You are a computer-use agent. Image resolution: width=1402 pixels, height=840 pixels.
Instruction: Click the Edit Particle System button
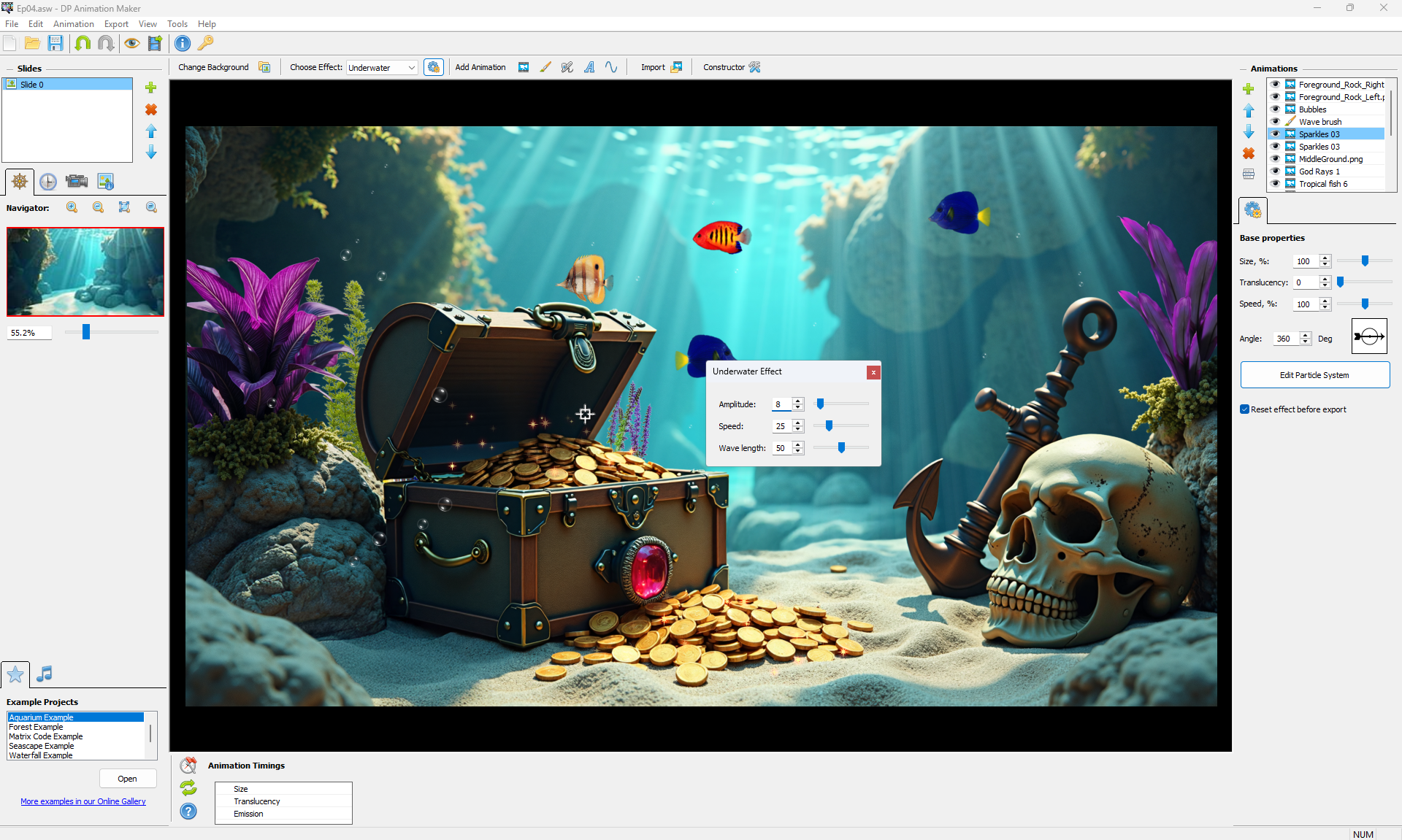1314,375
